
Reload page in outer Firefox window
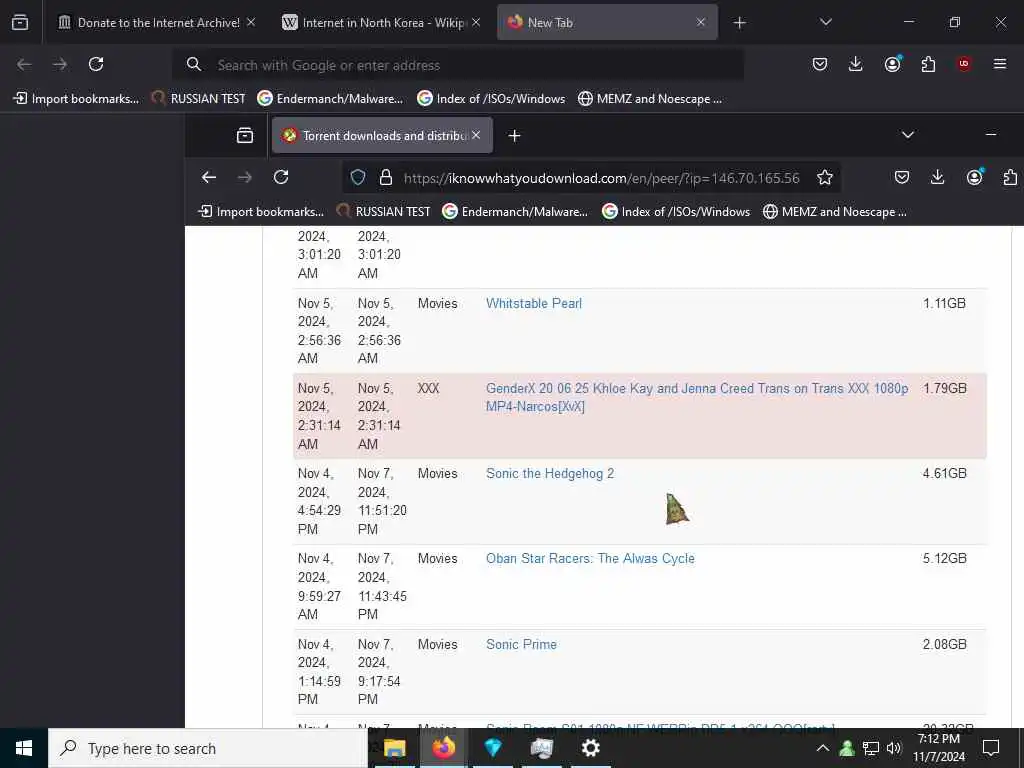pos(96,64)
